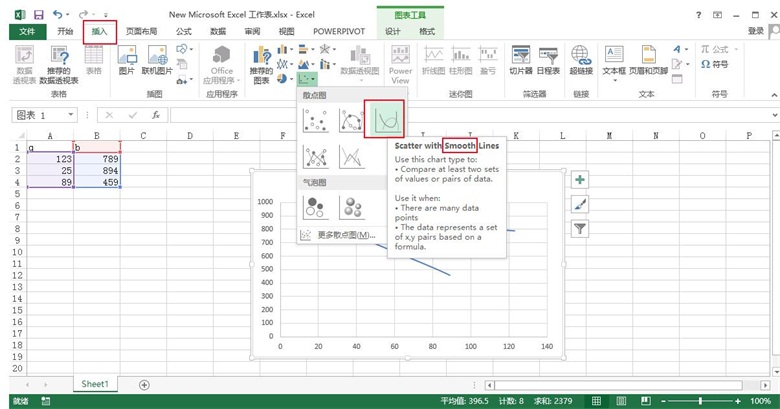The width and height of the screenshot is (780, 409).
Task: Open the 设计 Design chart tab
Action: 392,31
